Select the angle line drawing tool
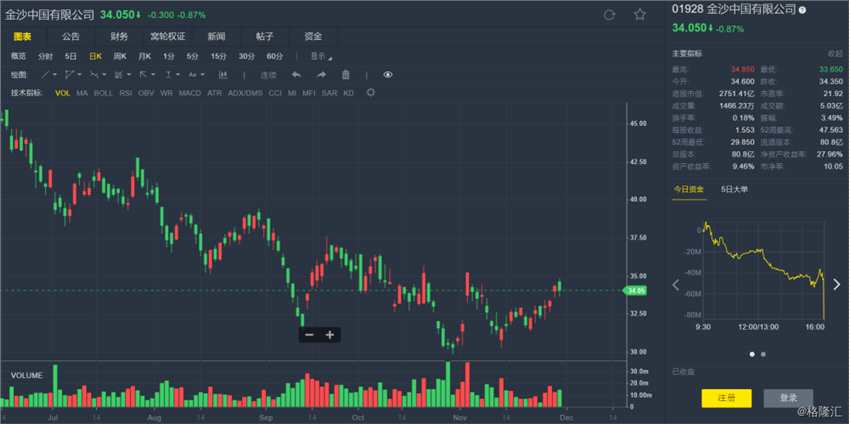The image size is (850, 424). (x=143, y=75)
